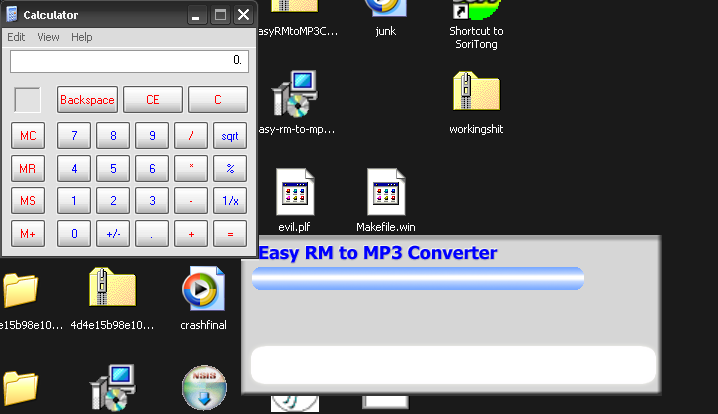Click the digit 8 button
The width and height of the screenshot is (718, 414).
point(113,136)
